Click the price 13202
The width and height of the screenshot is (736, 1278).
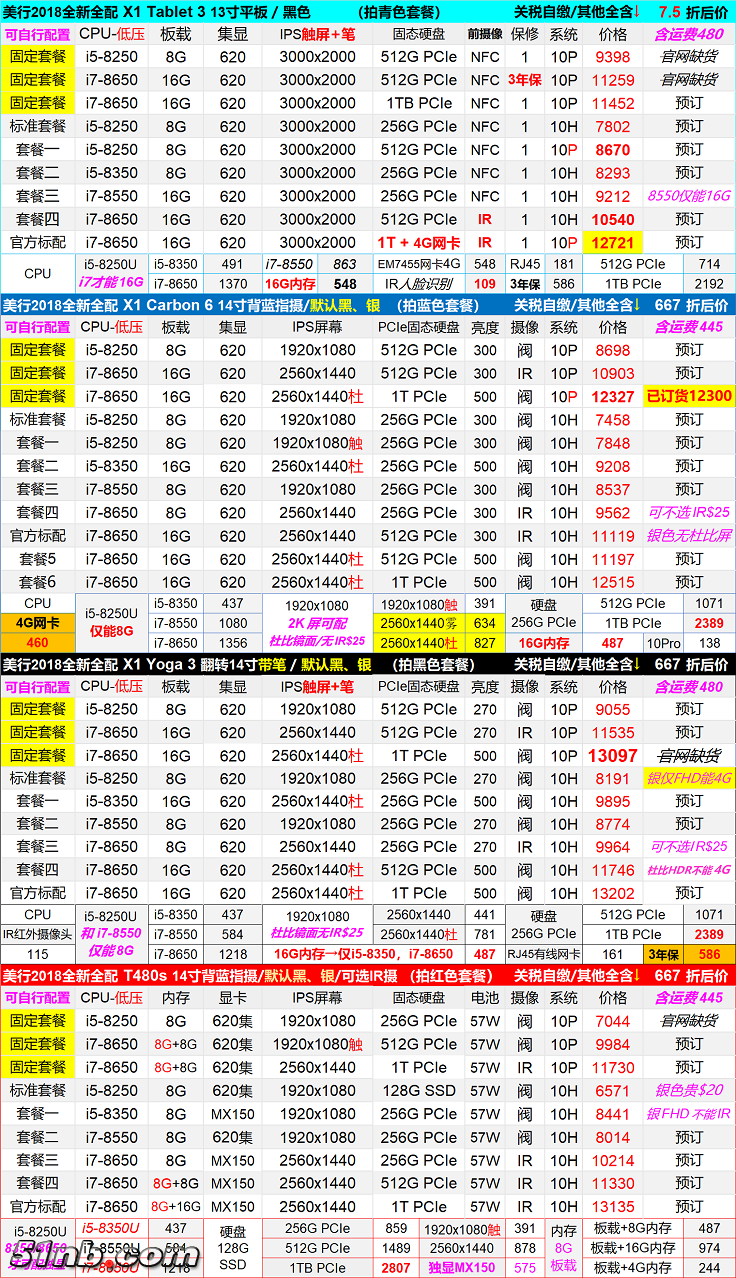613,894
